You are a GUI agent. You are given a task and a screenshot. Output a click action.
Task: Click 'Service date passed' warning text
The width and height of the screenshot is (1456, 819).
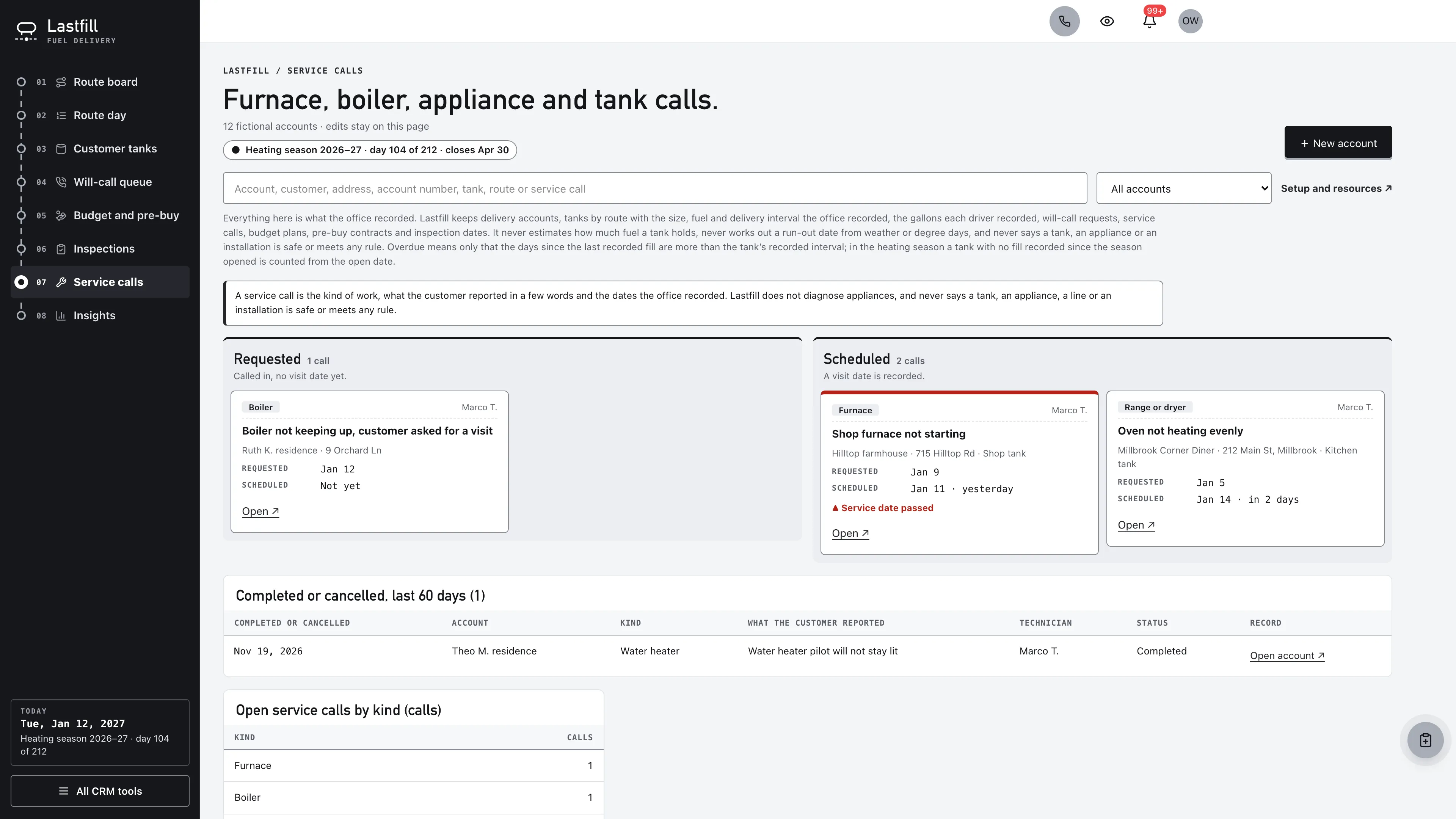[887, 508]
